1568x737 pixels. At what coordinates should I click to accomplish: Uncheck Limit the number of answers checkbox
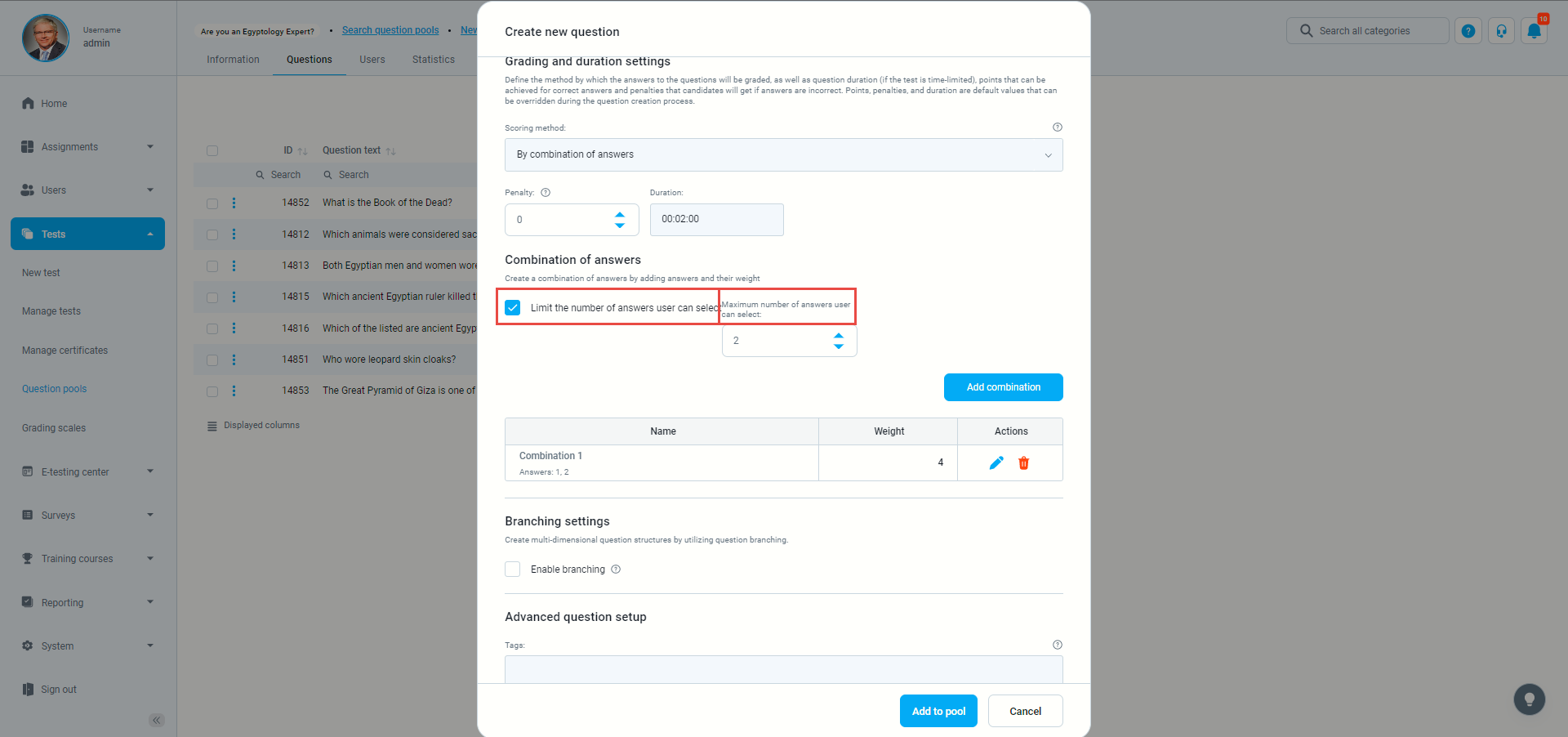513,307
